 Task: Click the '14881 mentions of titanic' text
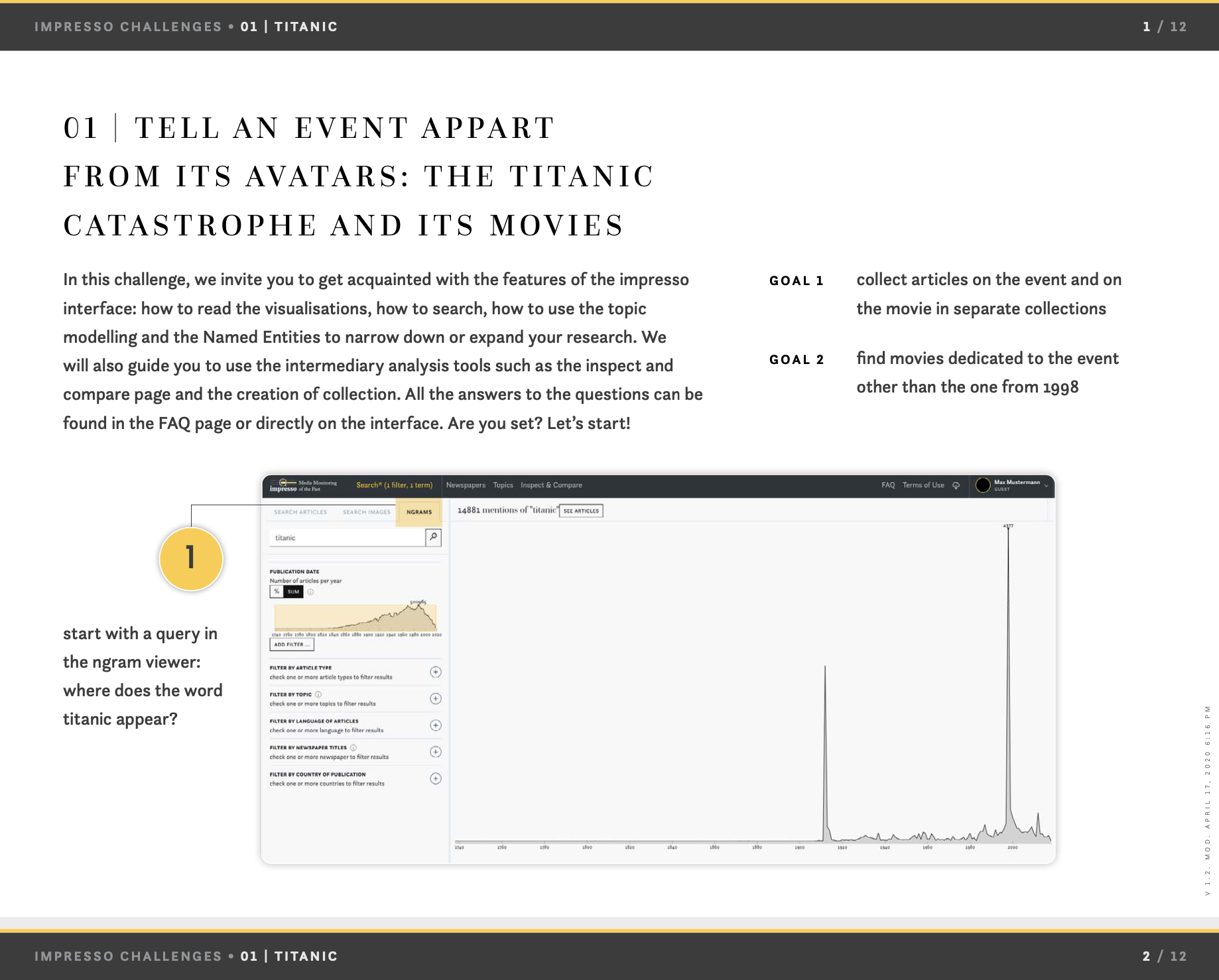(x=507, y=510)
